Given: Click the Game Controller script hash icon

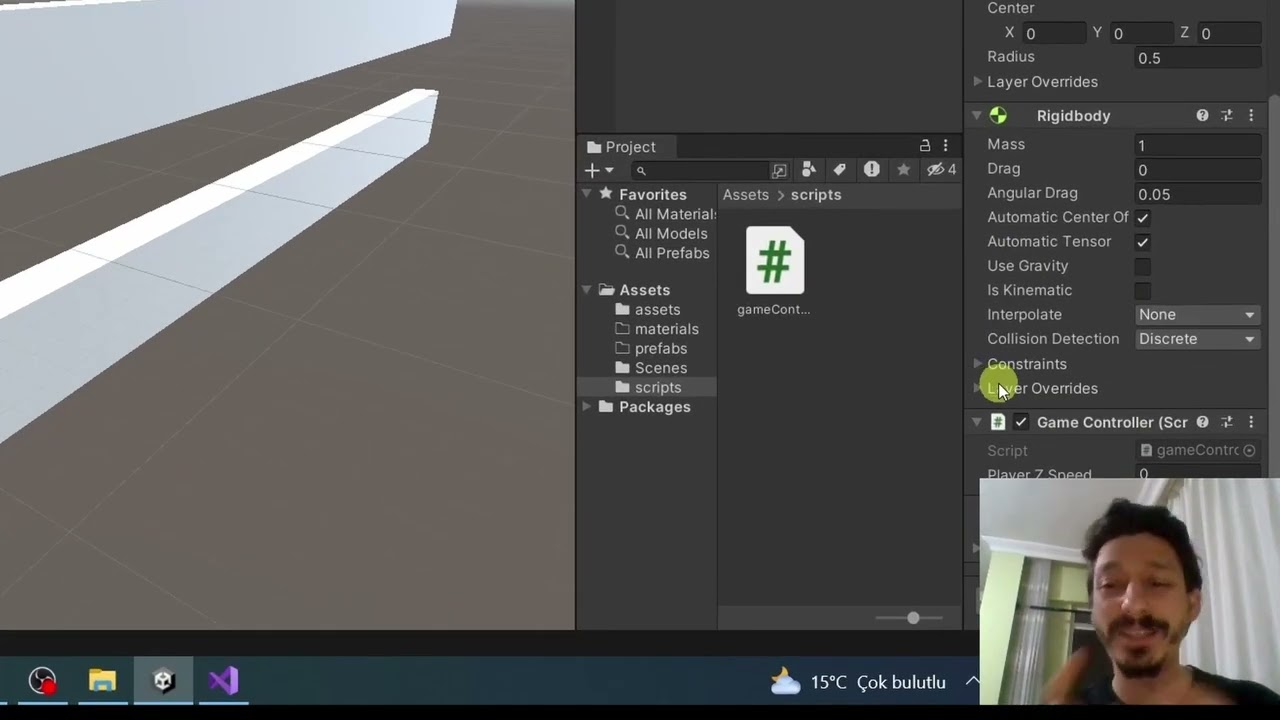Looking at the screenshot, I should tap(998, 422).
